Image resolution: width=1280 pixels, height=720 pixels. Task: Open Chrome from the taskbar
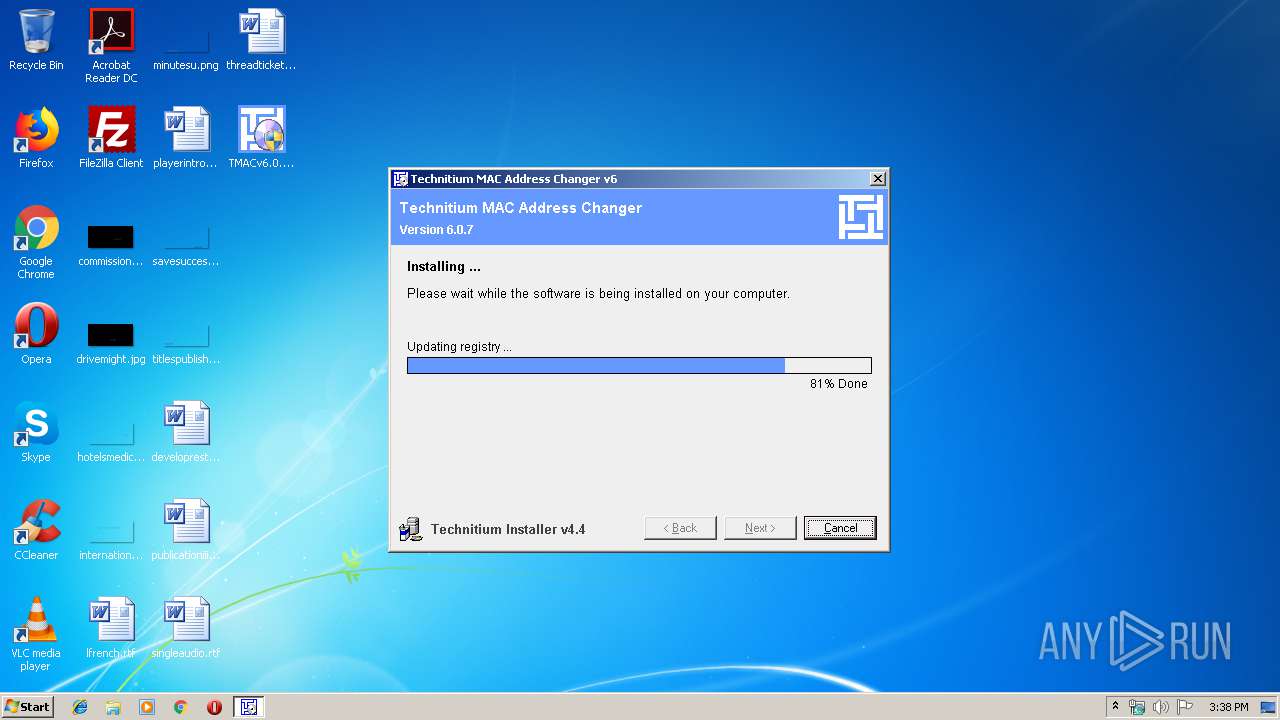[x=180, y=707]
